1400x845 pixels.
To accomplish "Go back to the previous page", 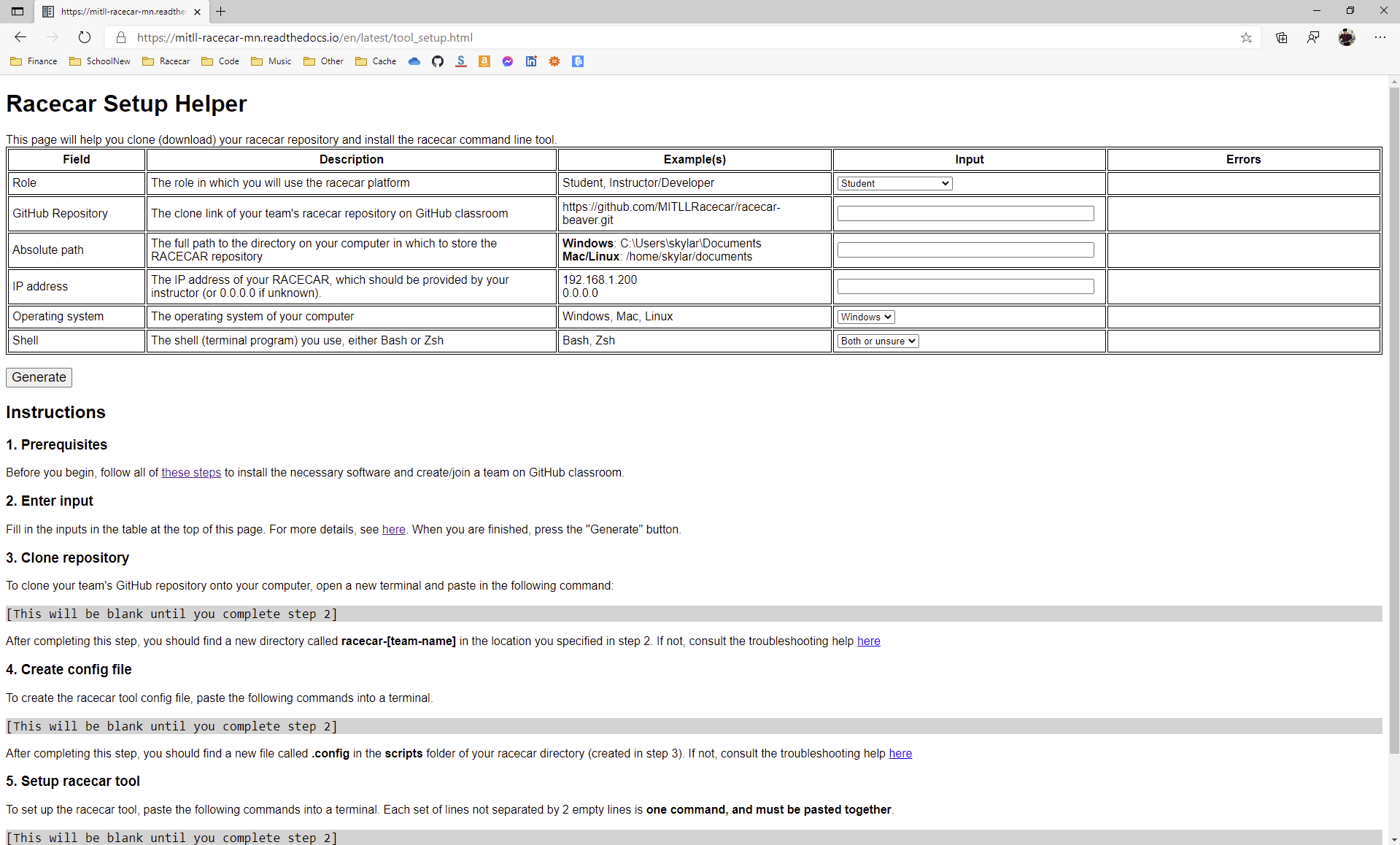I will coord(20,37).
